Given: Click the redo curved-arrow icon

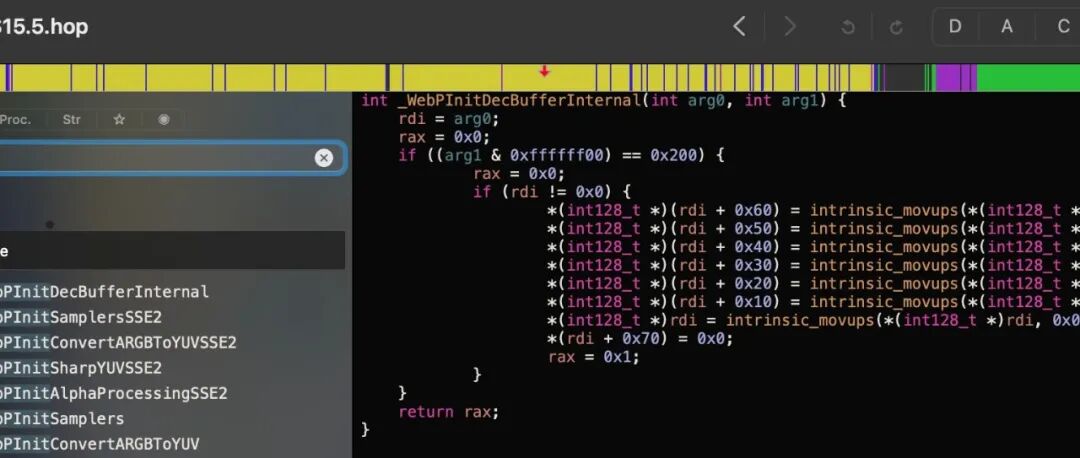Looking at the screenshot, I should [x=896, y=28].
